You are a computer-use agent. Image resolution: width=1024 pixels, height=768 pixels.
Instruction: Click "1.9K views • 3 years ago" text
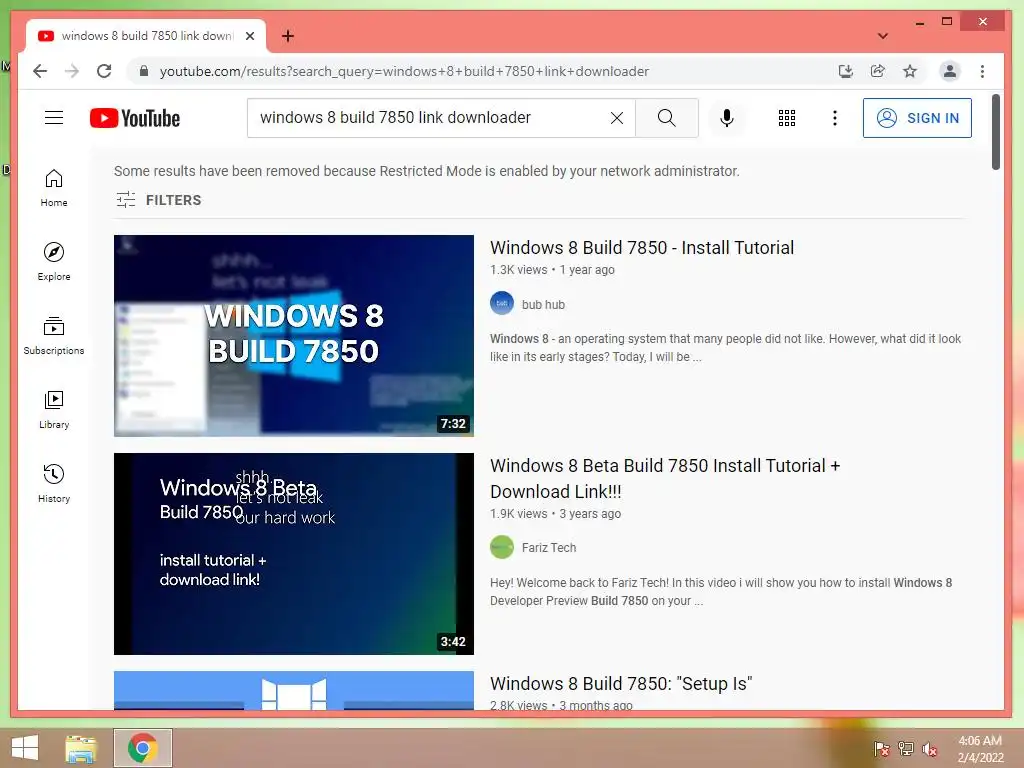click(x=555, y=514)
